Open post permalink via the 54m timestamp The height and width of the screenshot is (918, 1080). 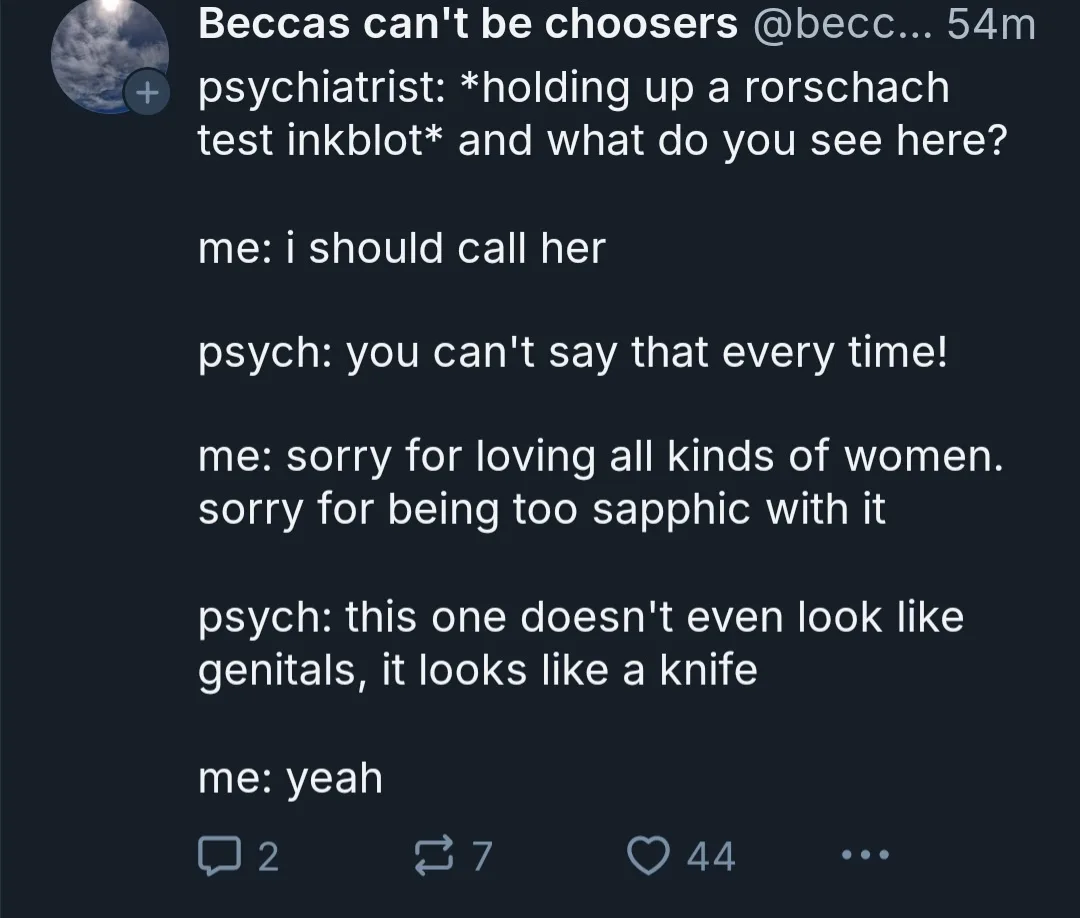(991, 25)
